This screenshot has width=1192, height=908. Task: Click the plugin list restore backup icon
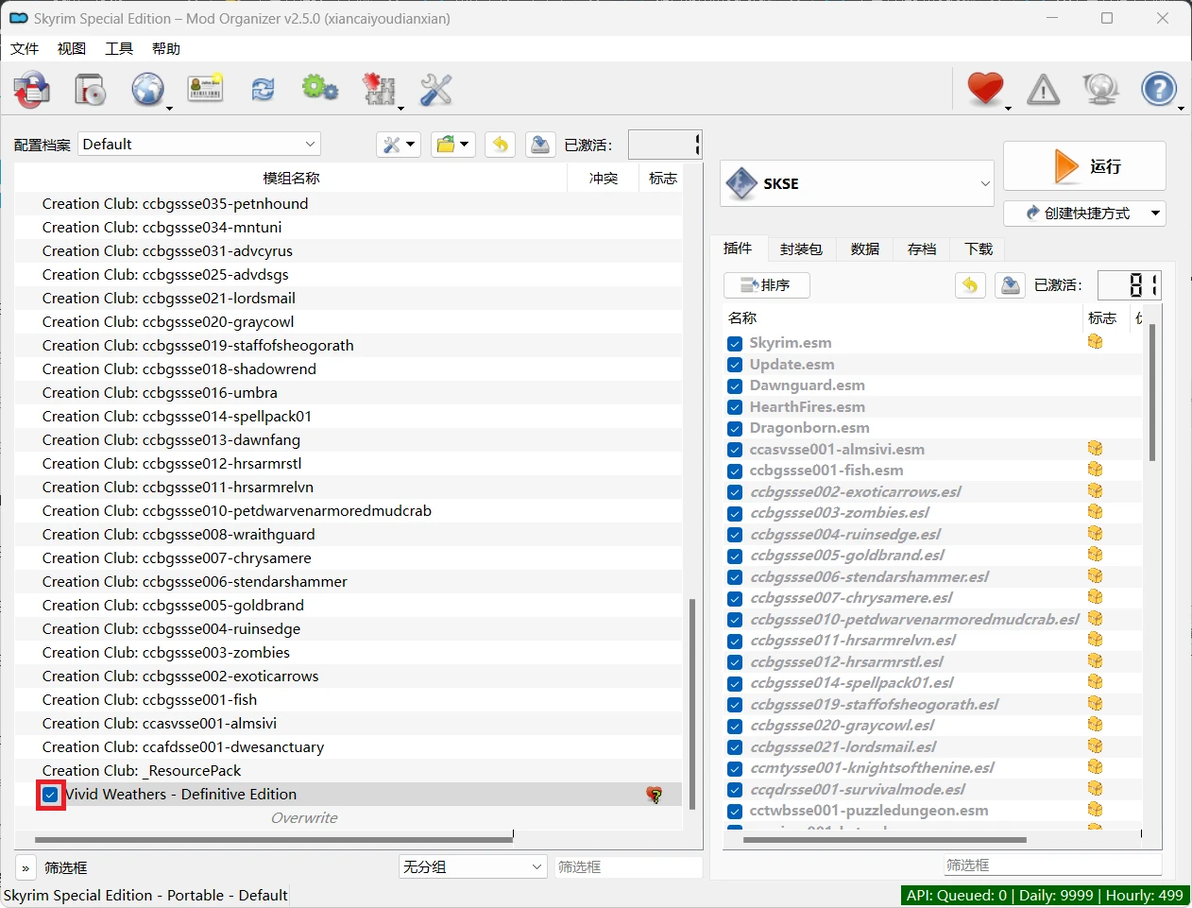pos(970,285)
